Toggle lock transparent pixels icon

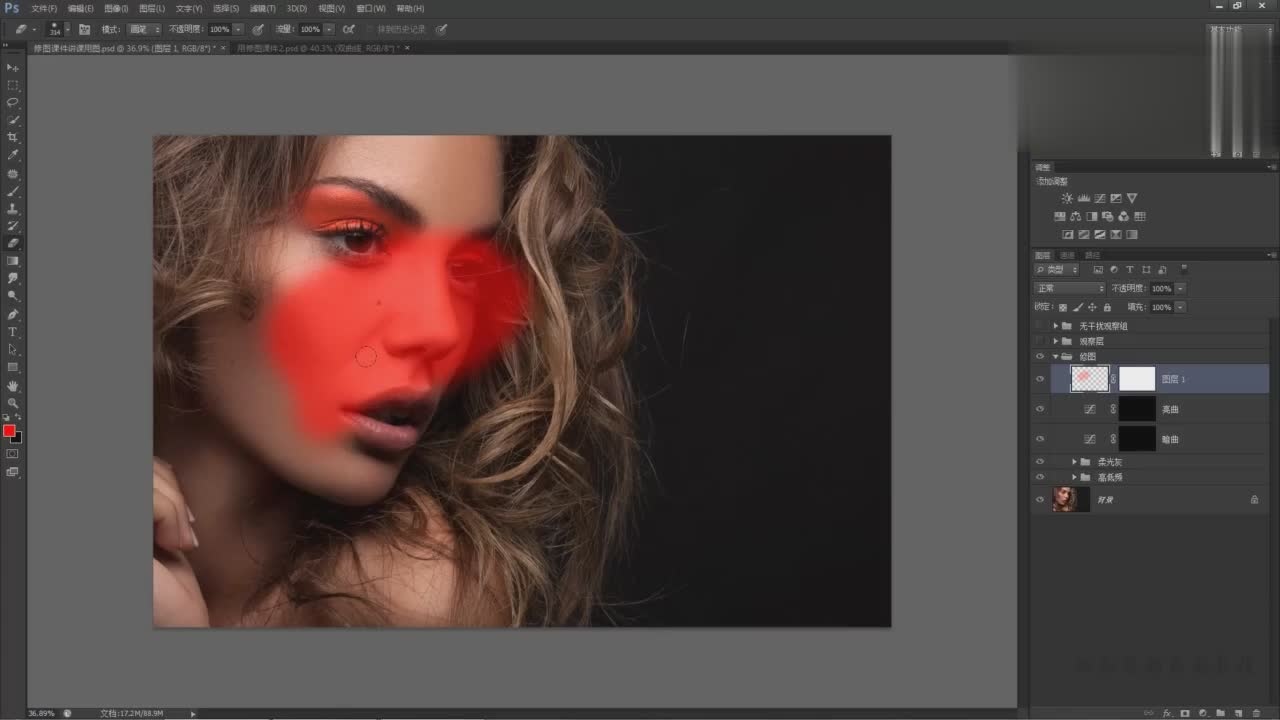[1063, 307]
